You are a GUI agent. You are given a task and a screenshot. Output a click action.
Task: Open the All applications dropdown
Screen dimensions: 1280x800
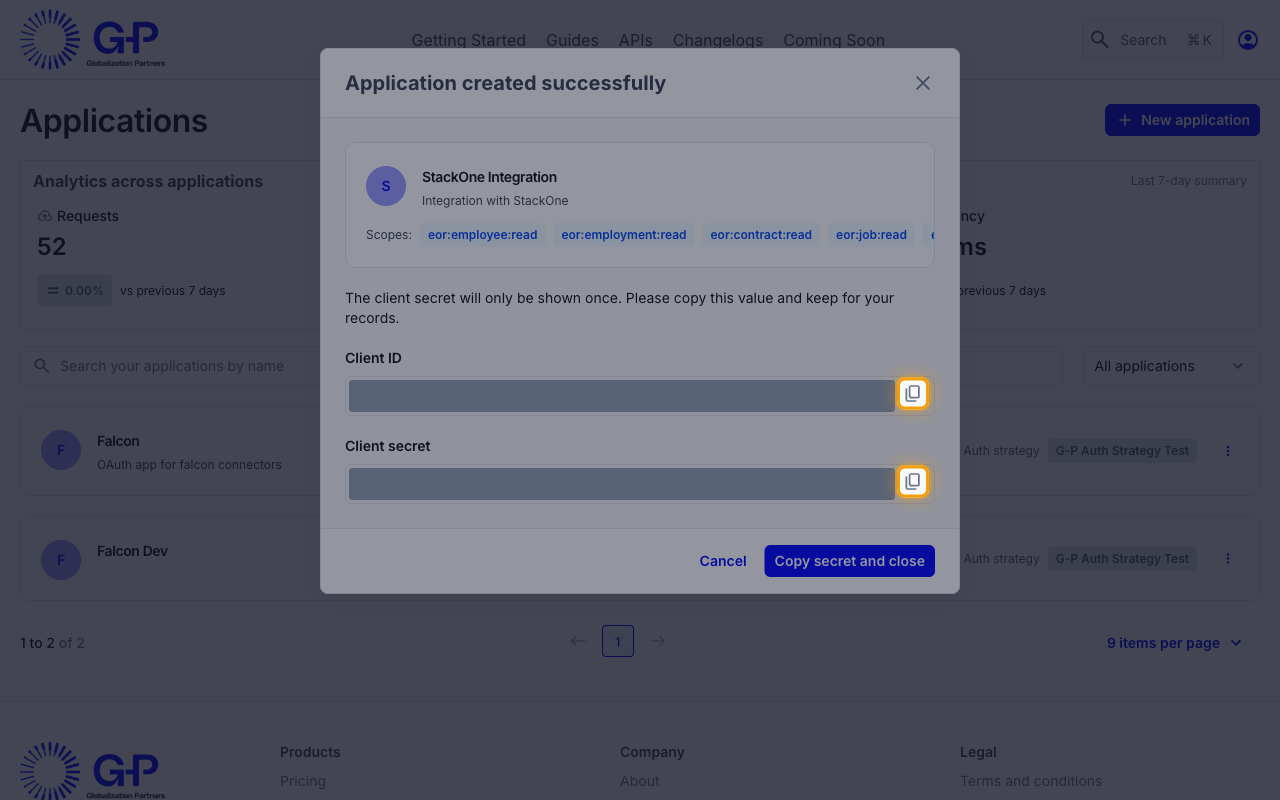coord(1170,366)
